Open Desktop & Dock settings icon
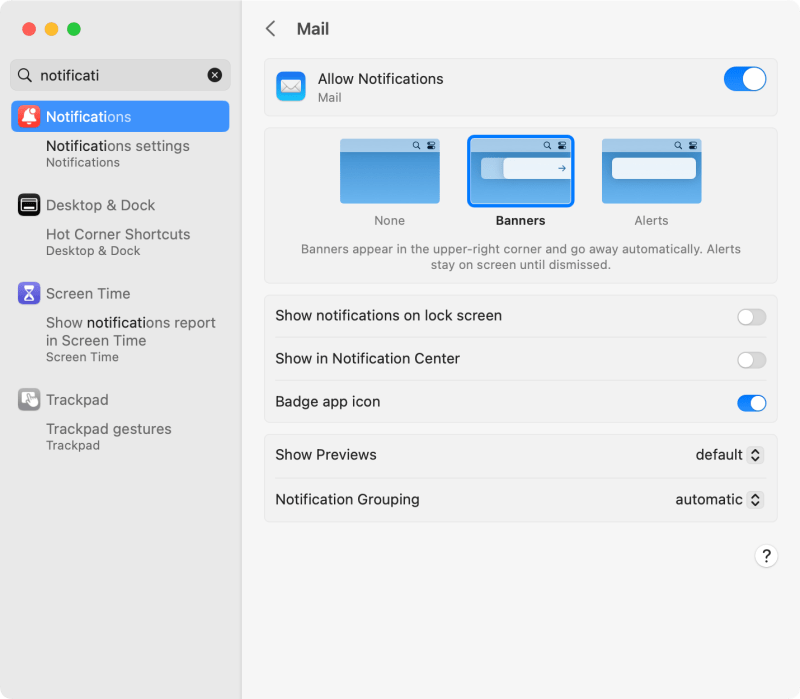Screen dimensions: 800x699 click(29, 205)
